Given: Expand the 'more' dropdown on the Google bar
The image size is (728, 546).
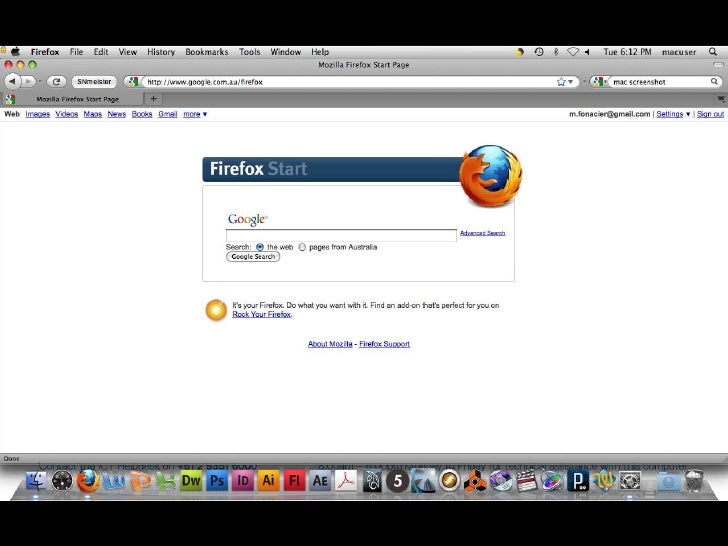Looking at the screenshot, I should click(195, 114).
